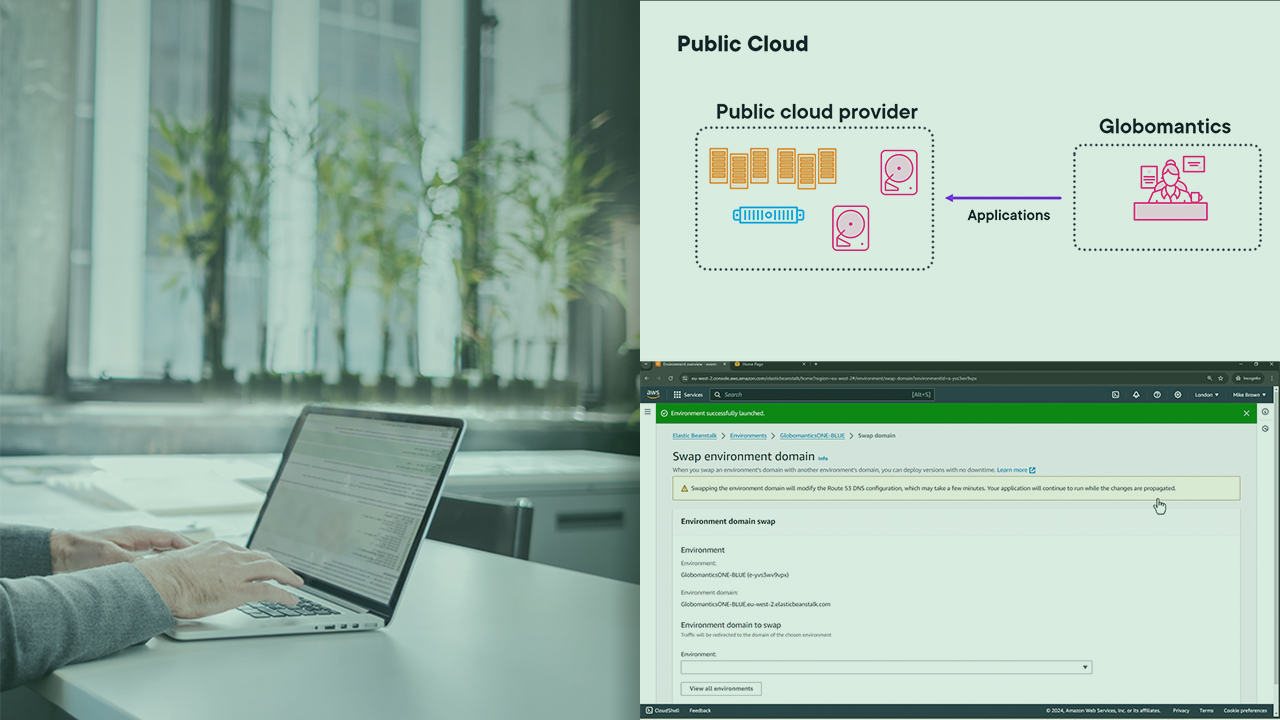Open the Mike Brown account menu

click(x=1249, y=395)
